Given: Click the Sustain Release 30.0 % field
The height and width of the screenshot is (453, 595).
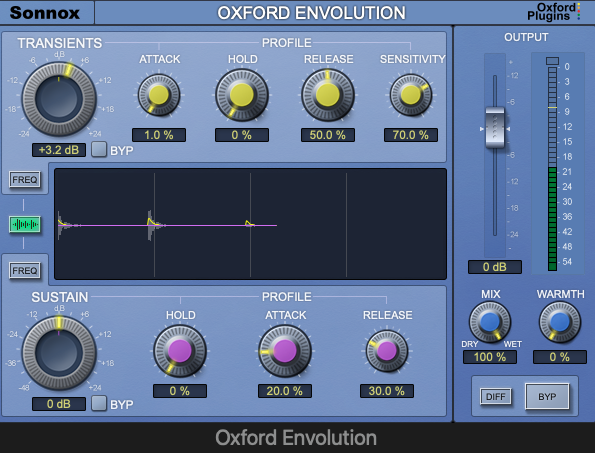Looking at the screenshot, I should pos(387,391).
